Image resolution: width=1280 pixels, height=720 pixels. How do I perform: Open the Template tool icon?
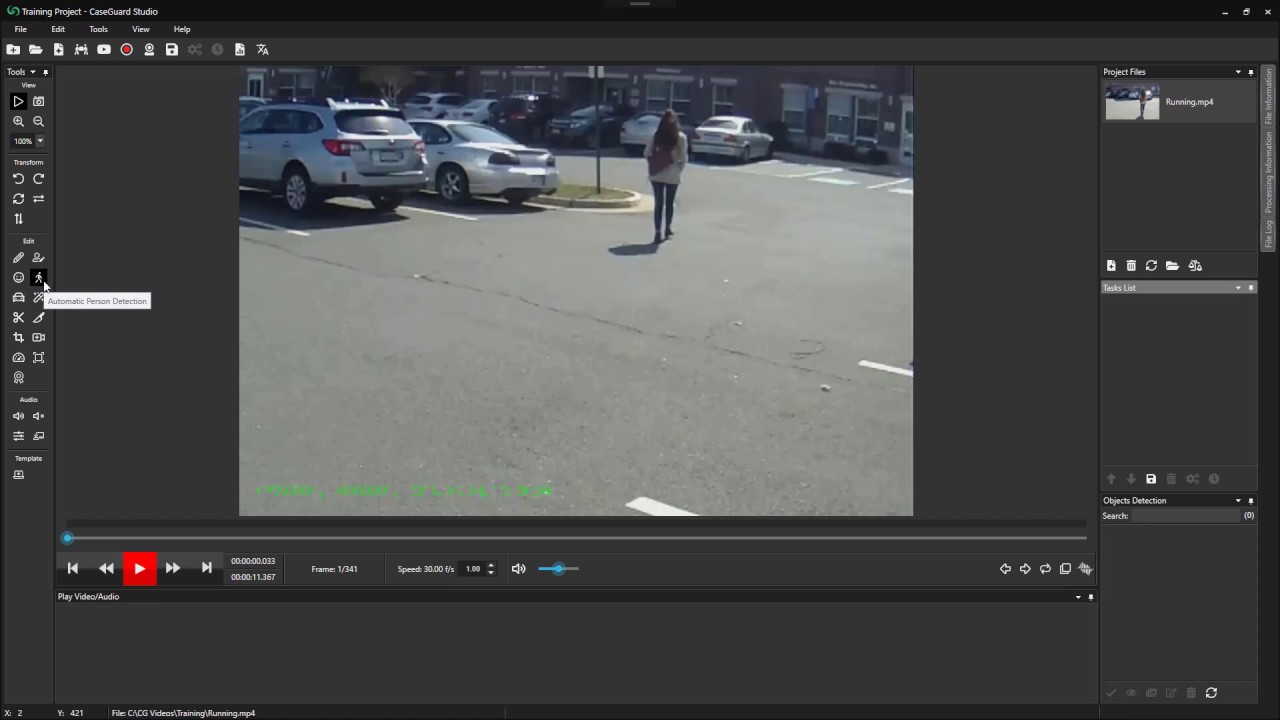(18, 475)
